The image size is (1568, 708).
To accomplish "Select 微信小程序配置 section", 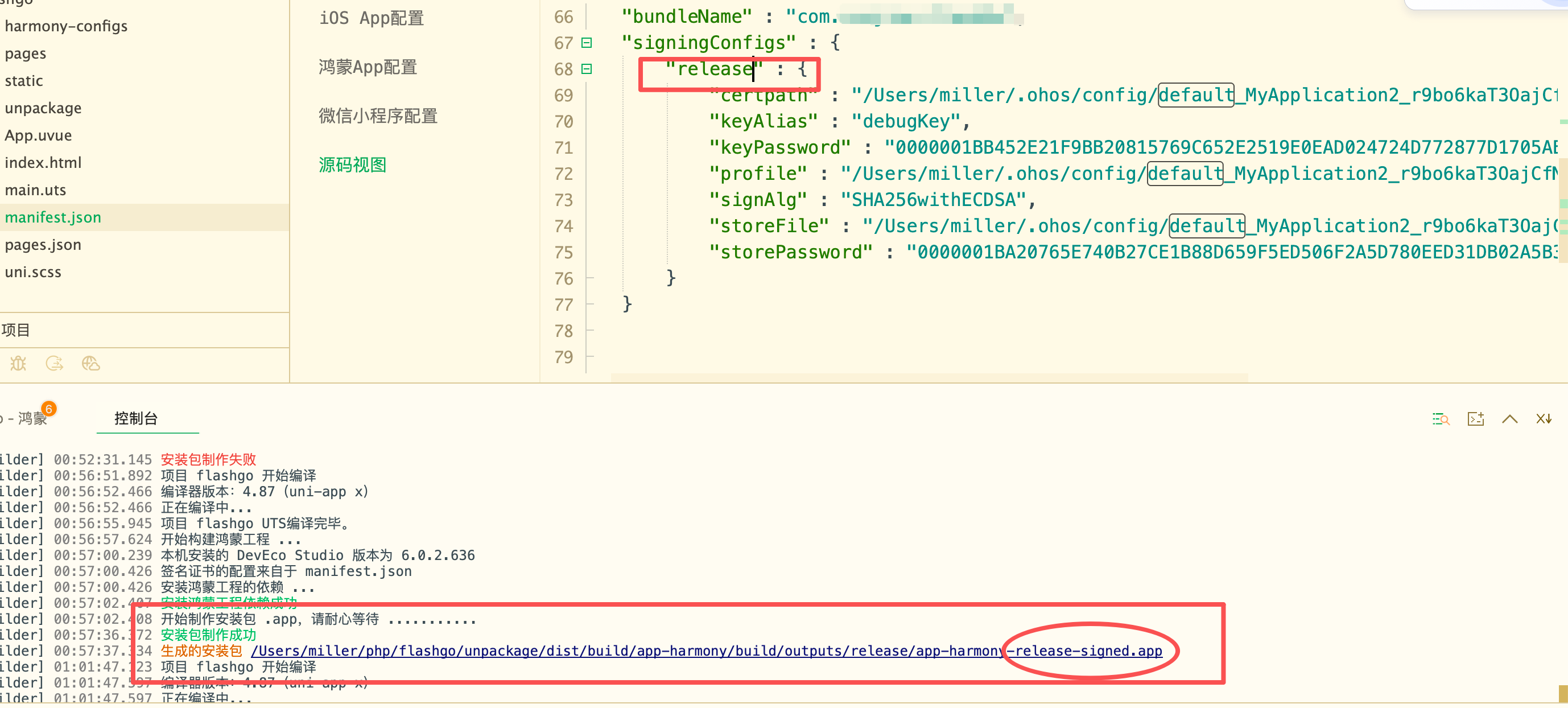I will (377, 116).
